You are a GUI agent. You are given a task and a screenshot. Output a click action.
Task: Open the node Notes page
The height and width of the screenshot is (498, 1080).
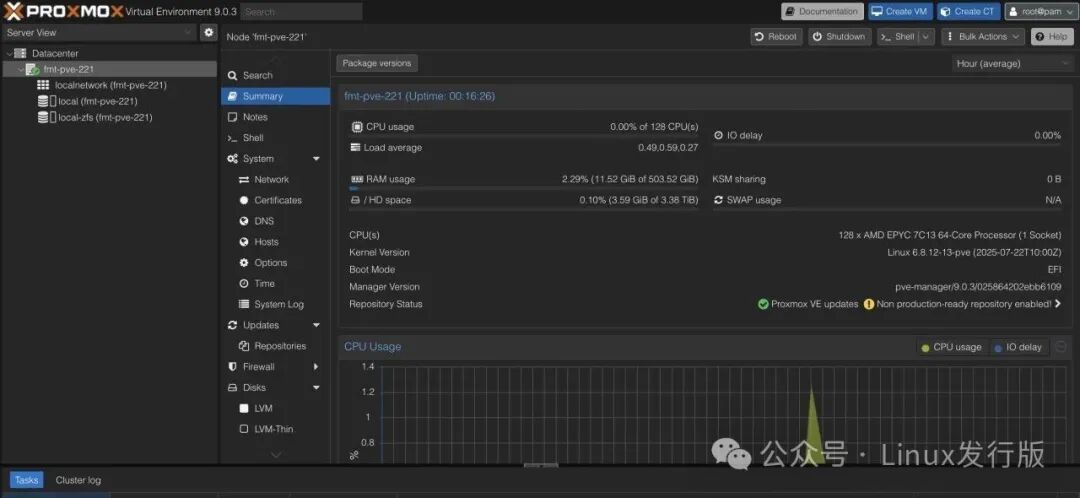click(x=255, y=117)
